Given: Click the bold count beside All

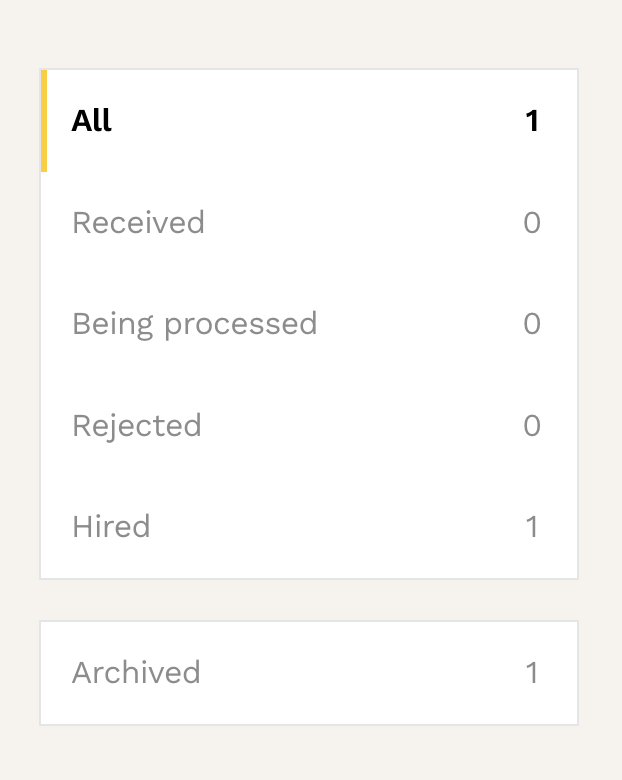Looking at the screenshot, I should click(x=532, y=121).
